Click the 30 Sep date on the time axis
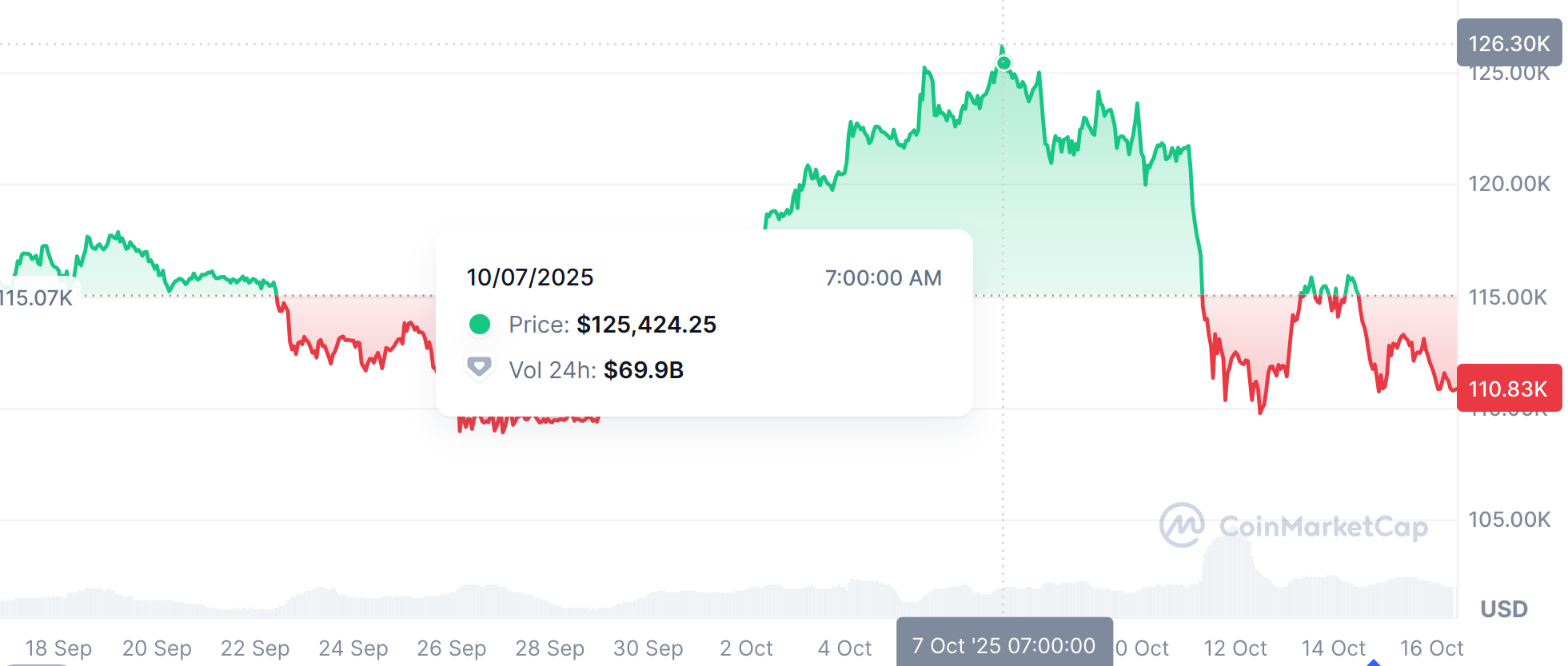 648,648
